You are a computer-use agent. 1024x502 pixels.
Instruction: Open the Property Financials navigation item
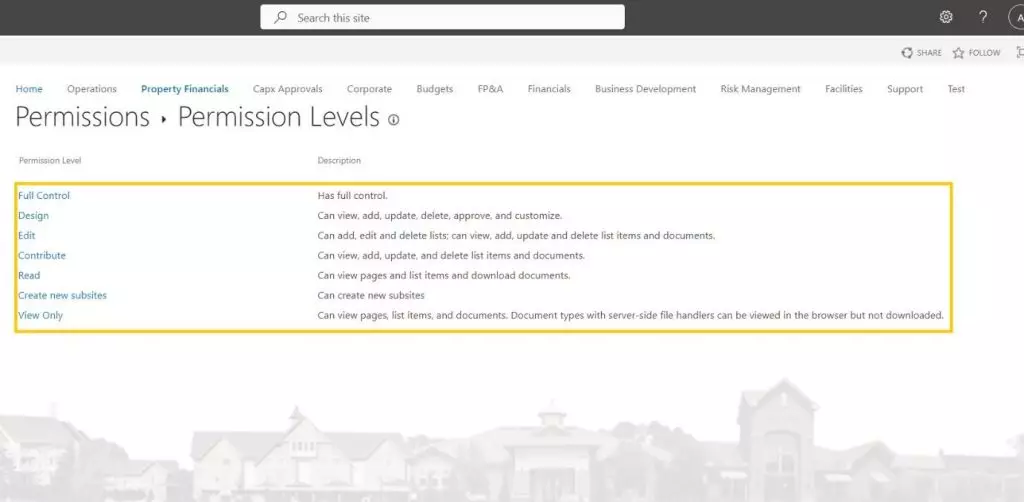(185, 89)
